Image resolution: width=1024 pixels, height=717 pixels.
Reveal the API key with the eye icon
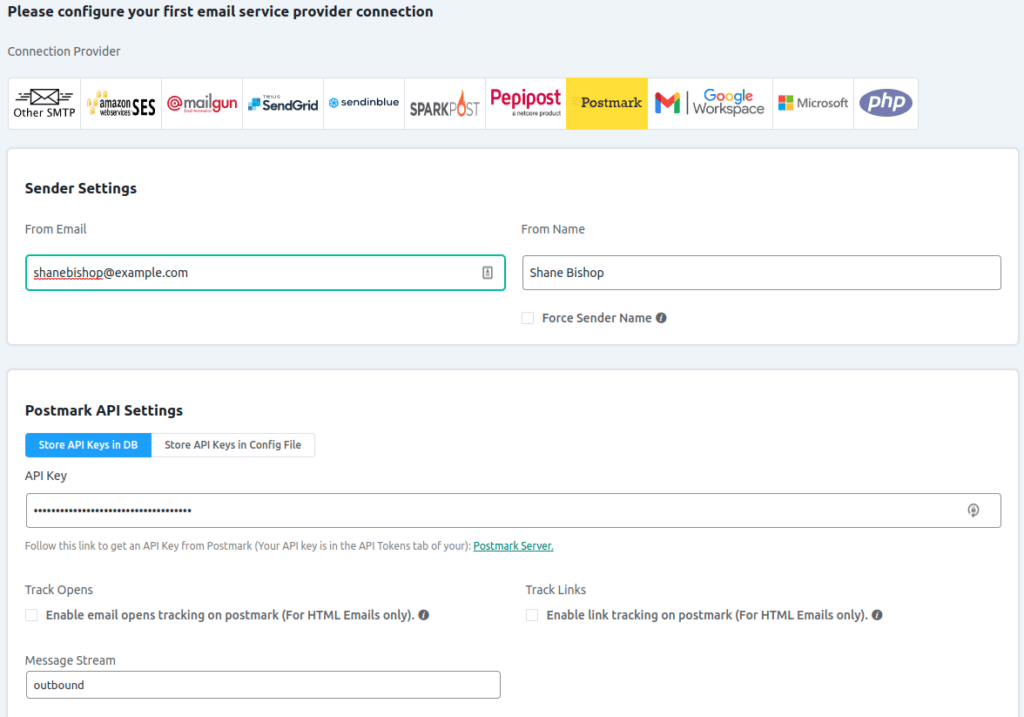(x=973, y=510)
